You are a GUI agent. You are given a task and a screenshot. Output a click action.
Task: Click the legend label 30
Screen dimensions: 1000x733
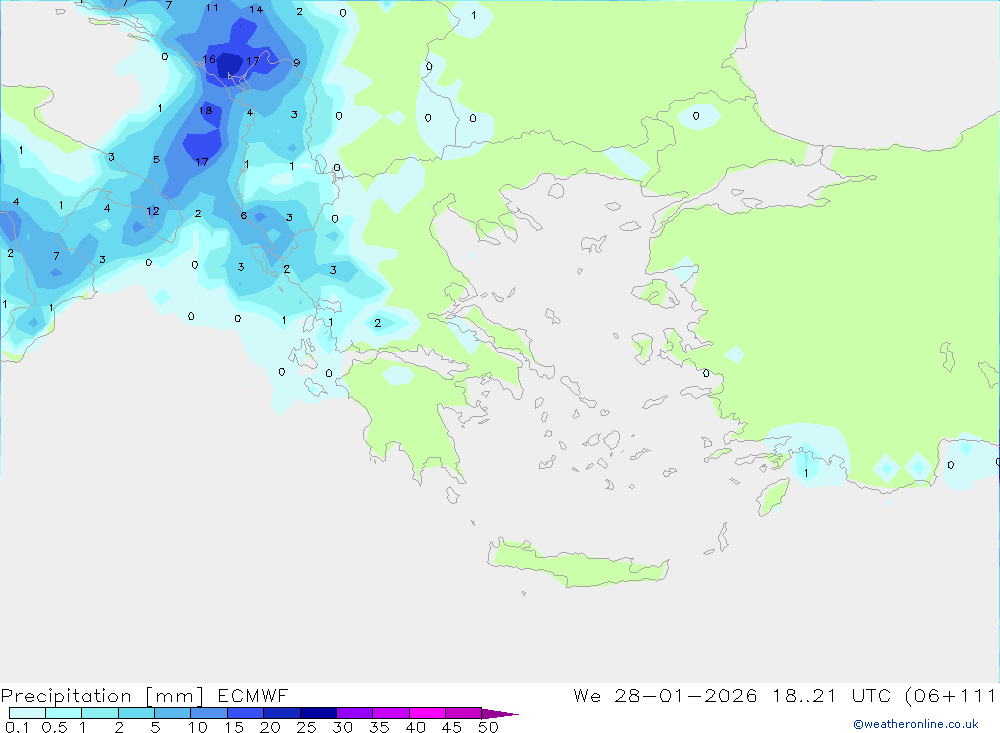(x=342, y=727)
